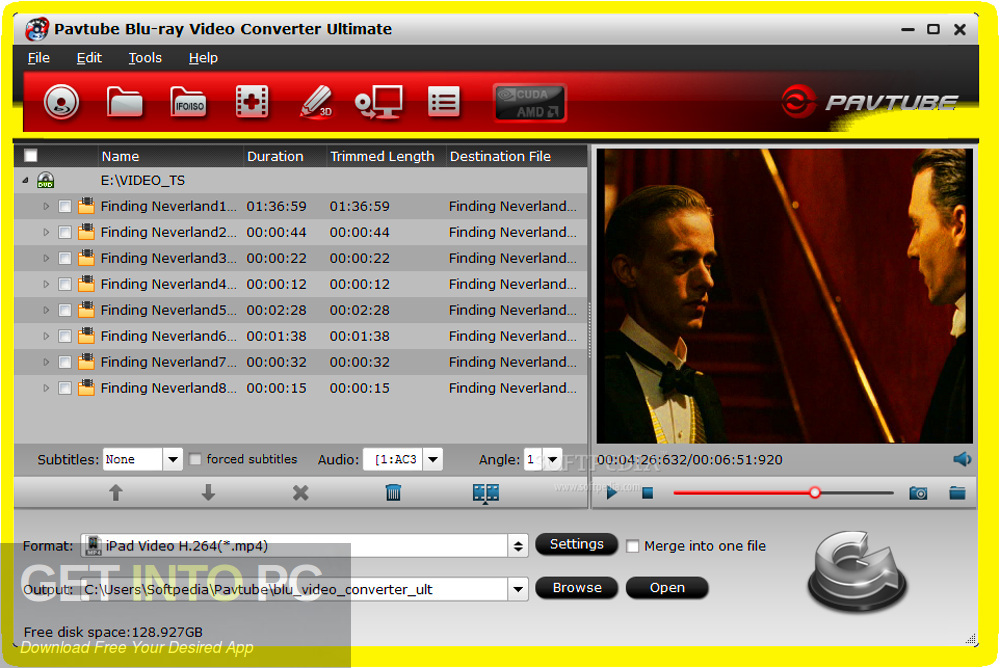1000x668 pixels.
Task: Enable the forced subtitles checkbox
Action: 195,459
